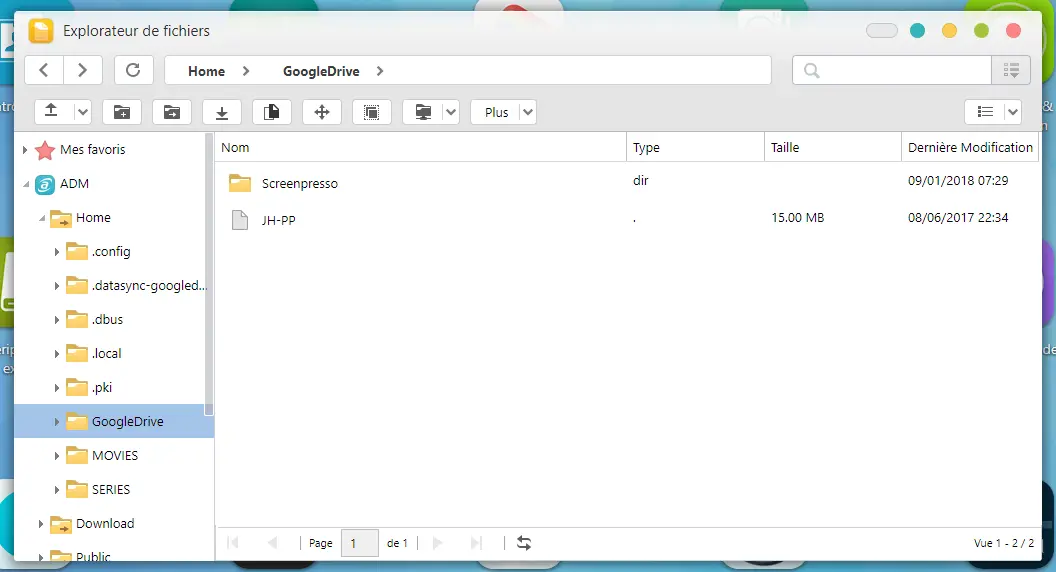Switch to list view icon
Screen dimensions: 1056x572
pos(985,112)
